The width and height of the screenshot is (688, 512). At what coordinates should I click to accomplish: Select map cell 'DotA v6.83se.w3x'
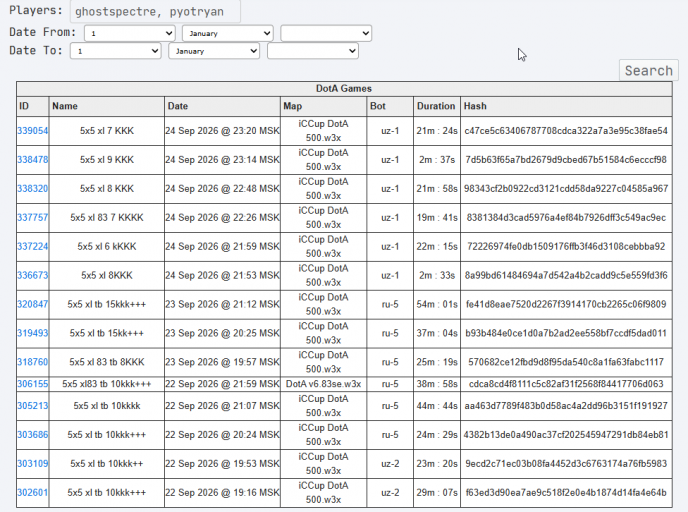point(323,384)
